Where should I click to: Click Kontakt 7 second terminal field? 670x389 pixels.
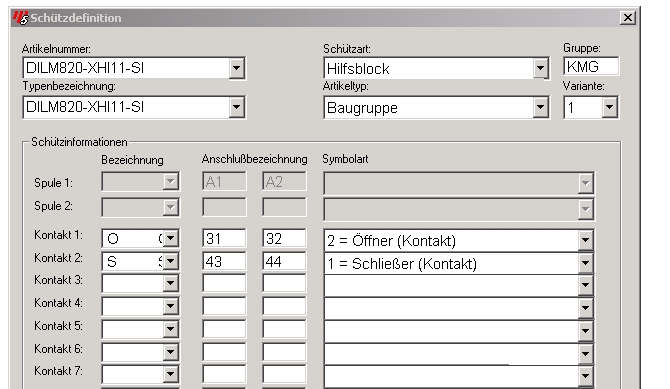click(284, 374)
